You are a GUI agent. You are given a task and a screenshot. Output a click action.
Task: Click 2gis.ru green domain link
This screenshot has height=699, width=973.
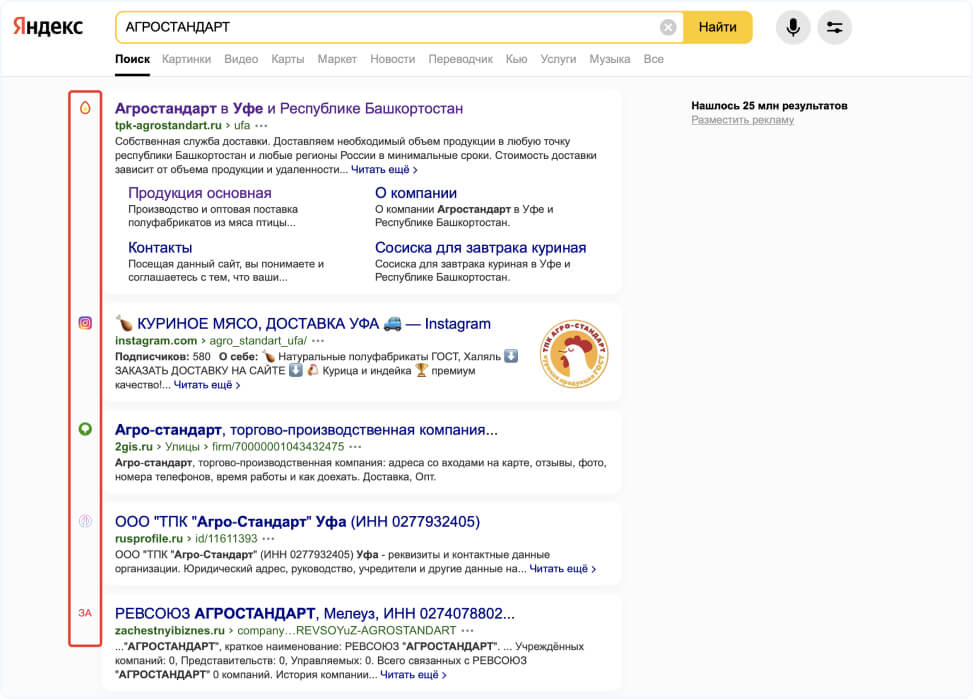tap(133, 447)
